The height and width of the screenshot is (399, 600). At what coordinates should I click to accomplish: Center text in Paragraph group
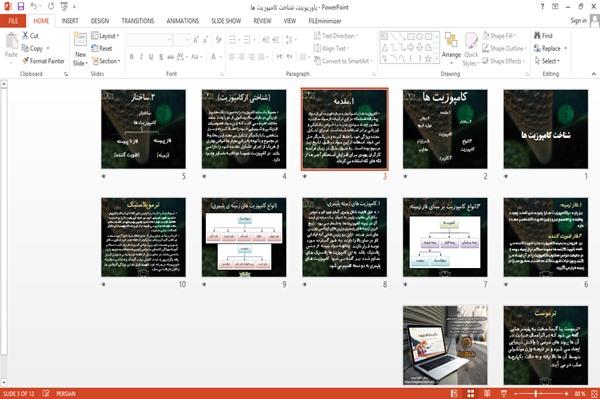point(241,57)
